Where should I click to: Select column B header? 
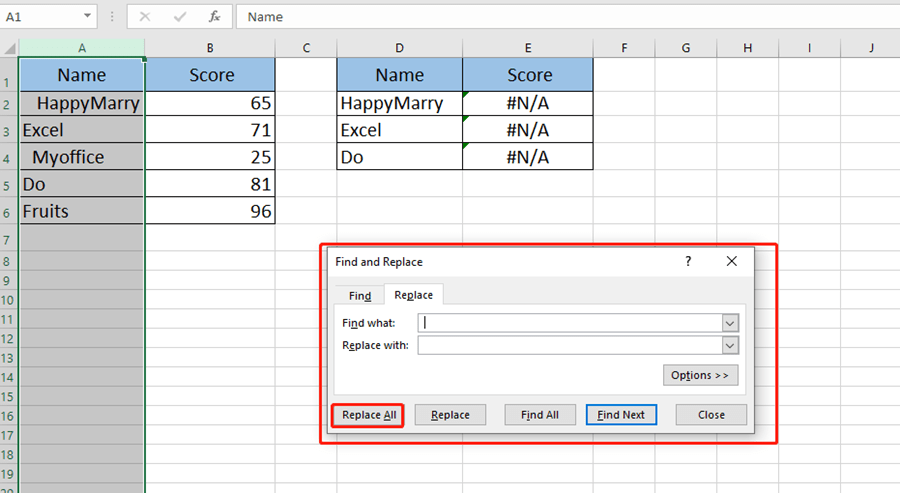[x=210, y=48]
